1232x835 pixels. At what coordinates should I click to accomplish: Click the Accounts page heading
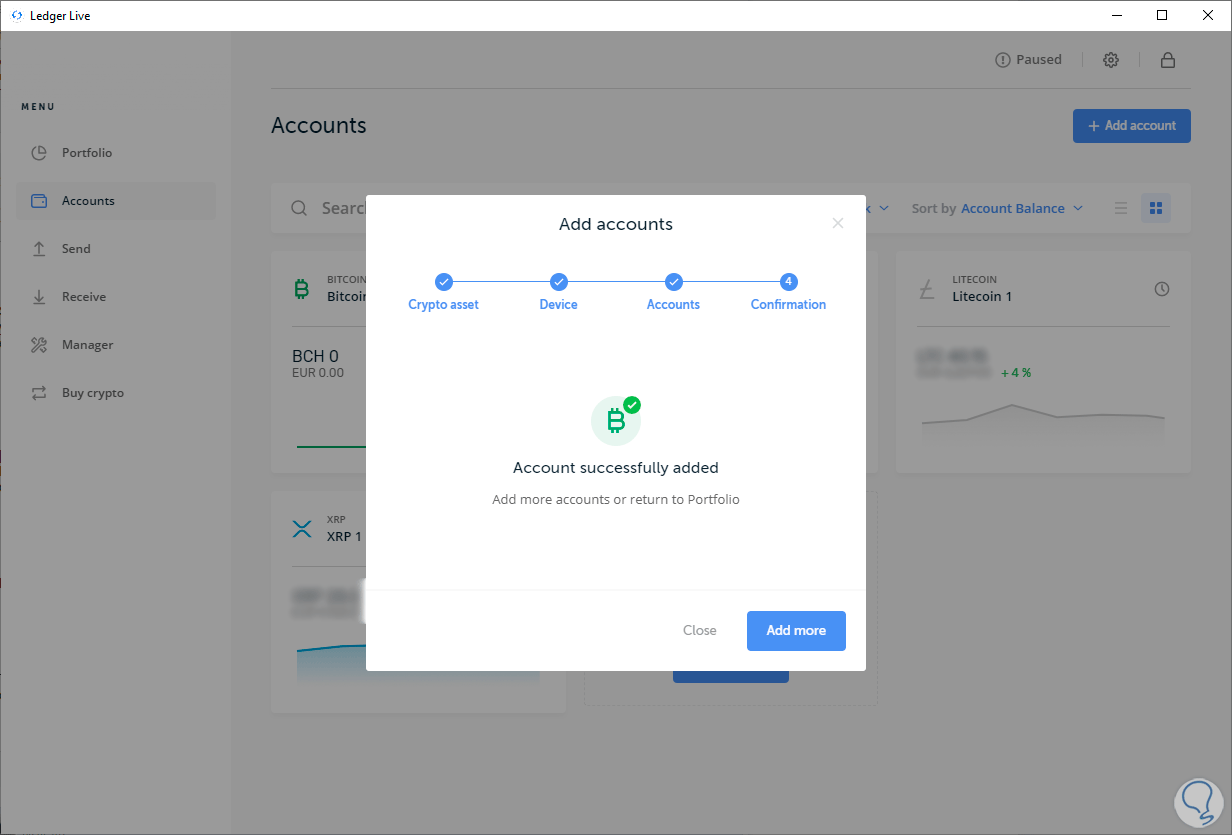[319, 126]
